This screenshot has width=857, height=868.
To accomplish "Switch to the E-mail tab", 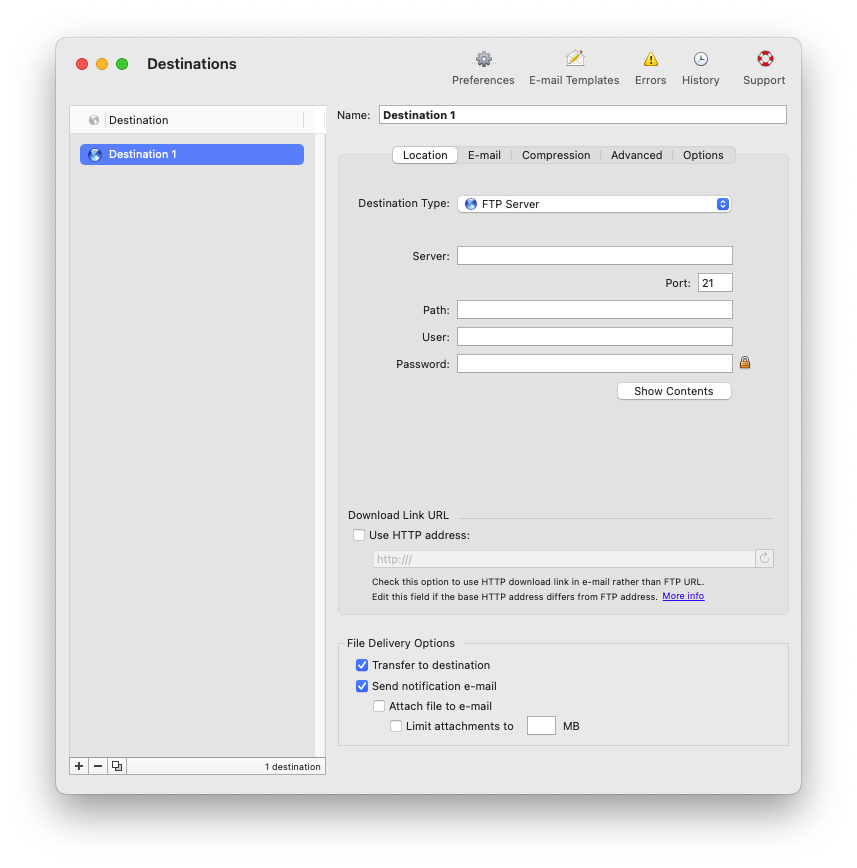I will 484,155.
